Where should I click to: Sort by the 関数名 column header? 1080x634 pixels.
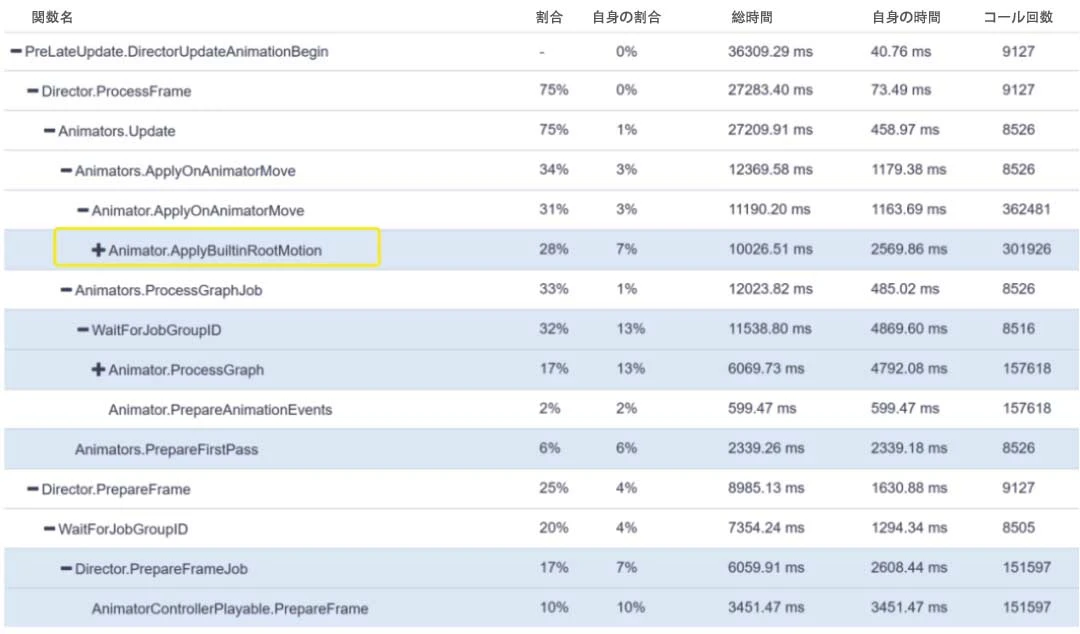(52, 17)
